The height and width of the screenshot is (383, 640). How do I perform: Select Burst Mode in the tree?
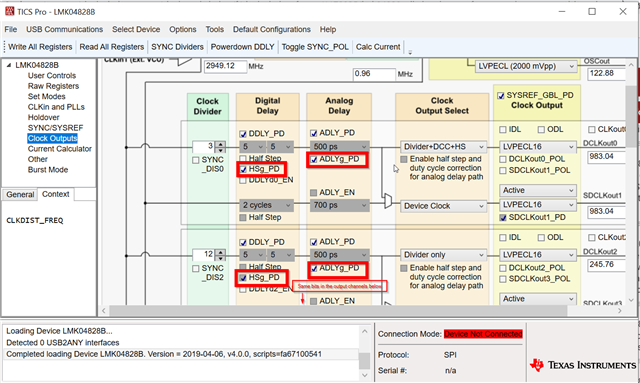[48, 170]
